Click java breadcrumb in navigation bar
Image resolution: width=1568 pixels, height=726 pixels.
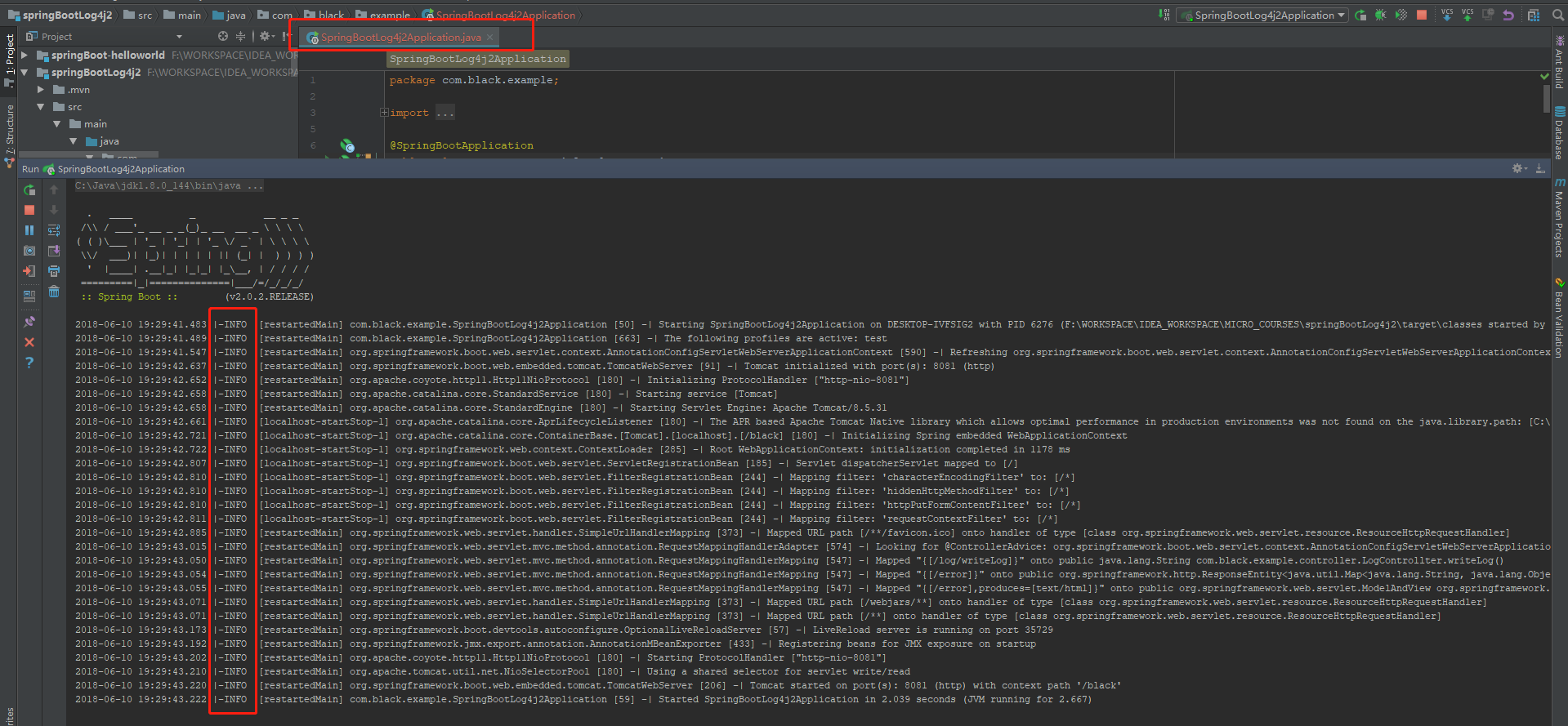tap(230, 15)
